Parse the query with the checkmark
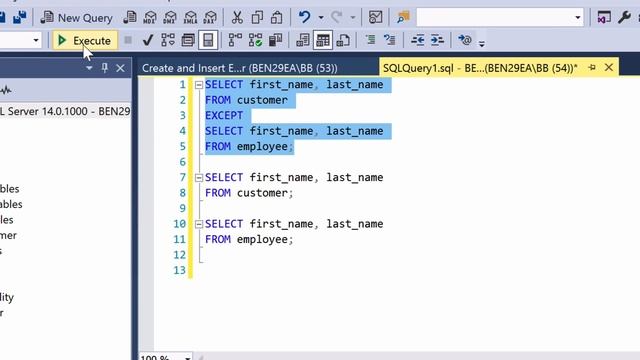The image size is (640, 360). [148, 40]
